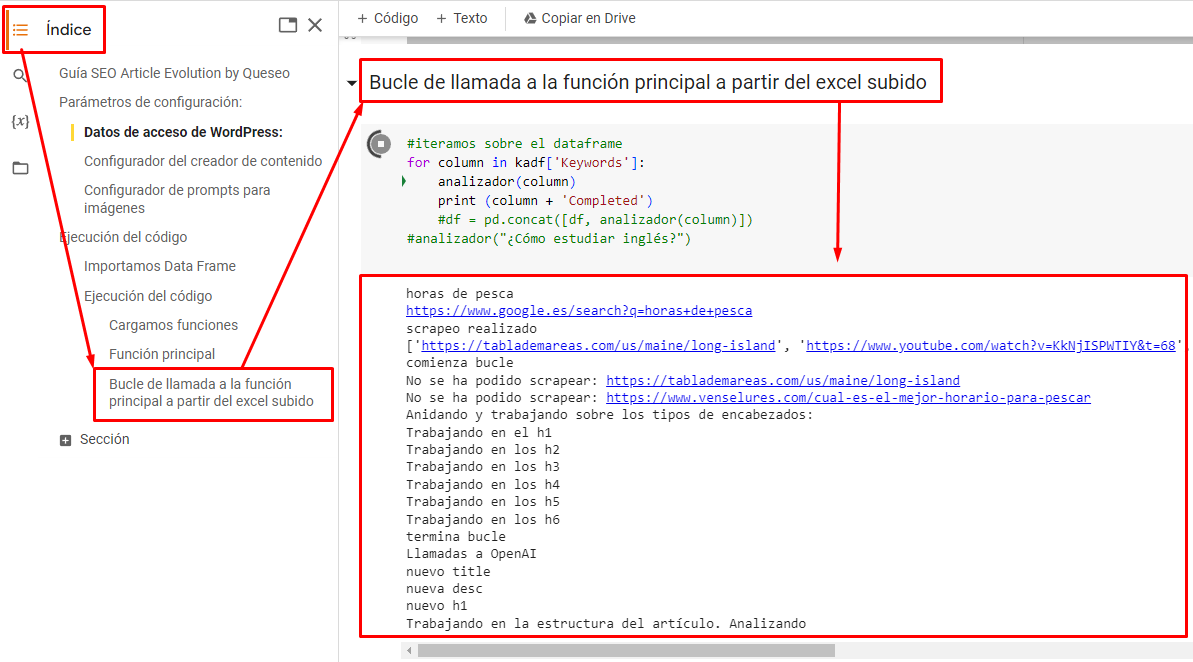The image size is (1193, 662).
Task: Click the output line 'Llamadas a OpenAI'
Action: pos(471,553)
